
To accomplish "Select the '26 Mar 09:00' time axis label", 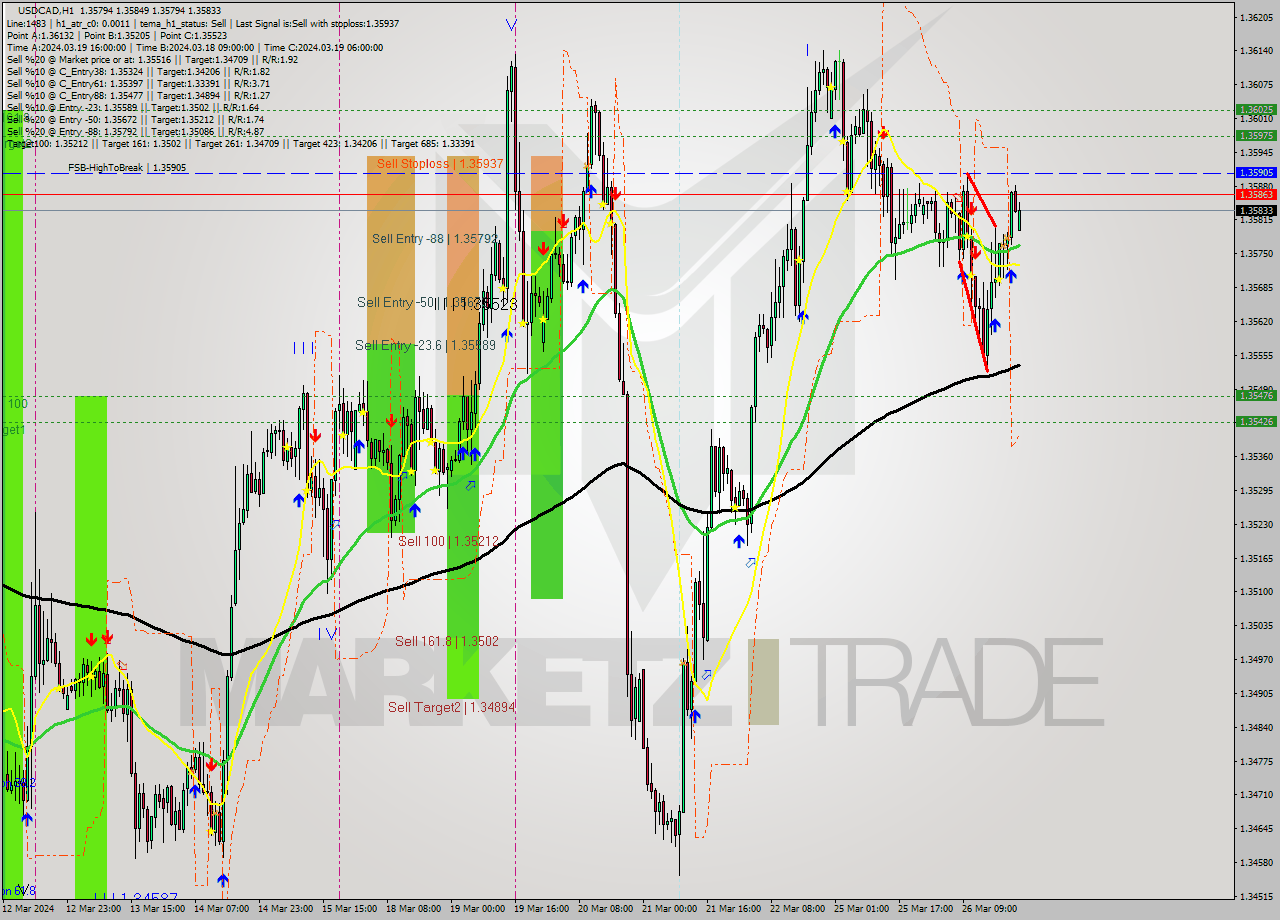I will coord(990,908).
